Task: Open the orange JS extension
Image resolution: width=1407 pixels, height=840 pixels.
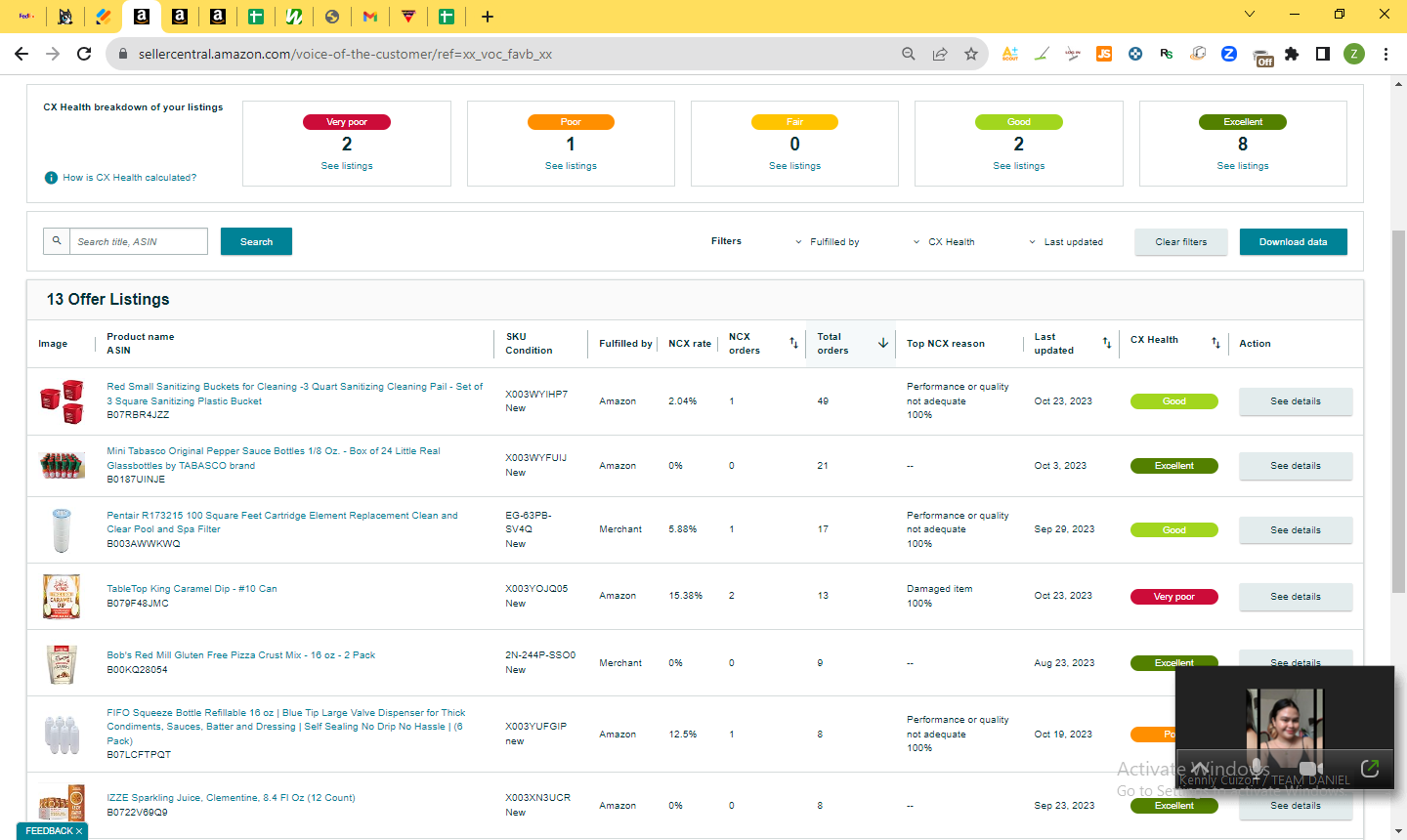Action: point(1104,54)
